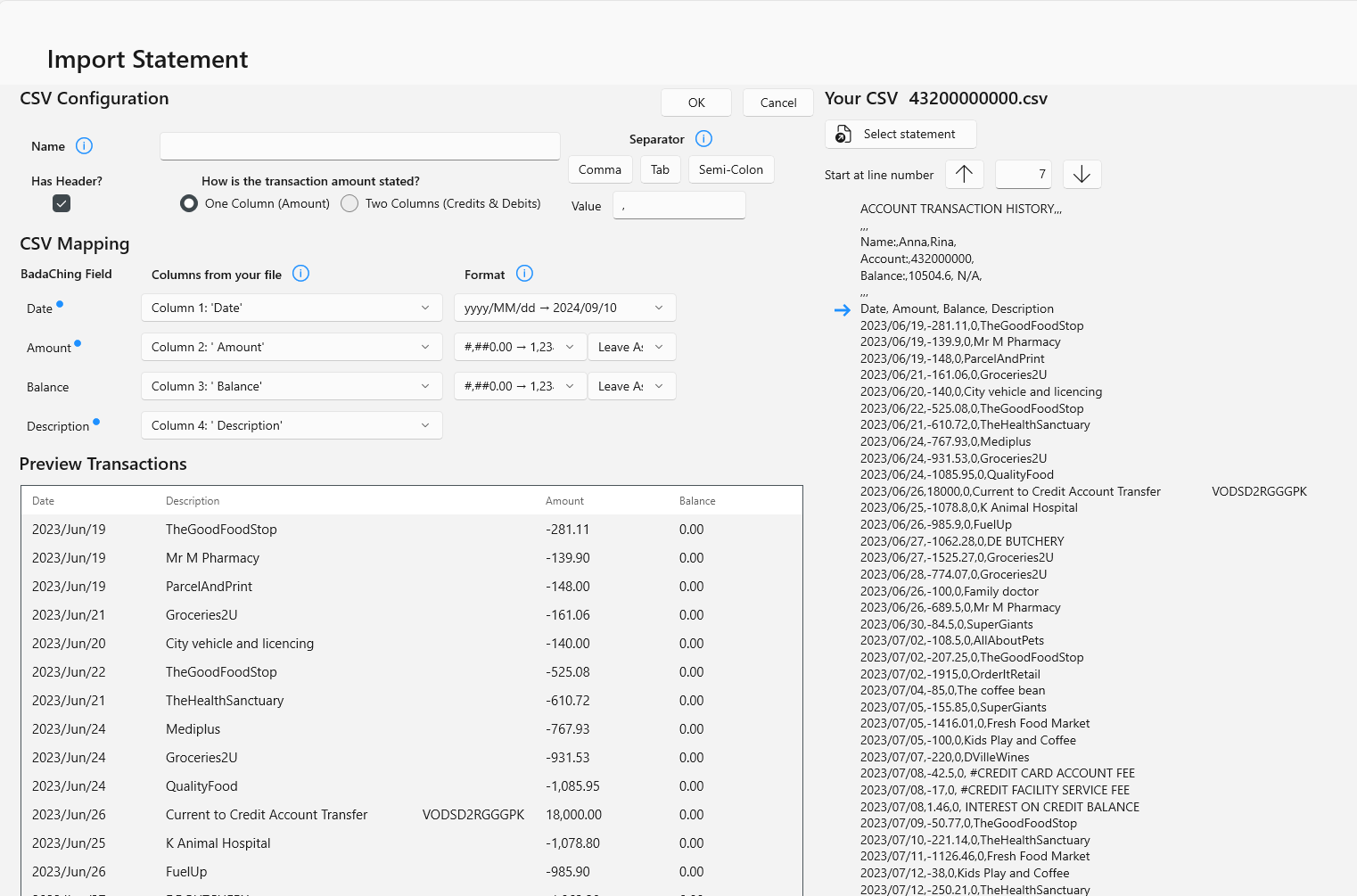The width and height of the screenshot is (1357, 896).
Task: Click the Date column header in preview
Action: click(x=43, y=501)
